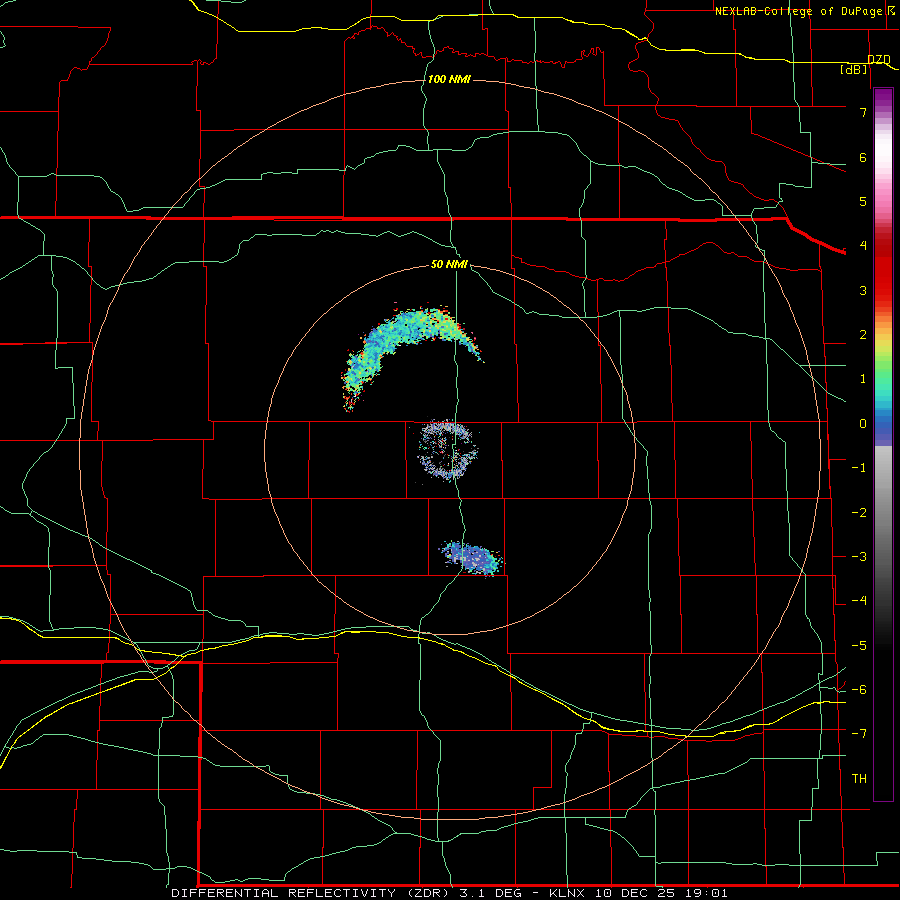Click the '5' value on the color scale

point(863,201)
